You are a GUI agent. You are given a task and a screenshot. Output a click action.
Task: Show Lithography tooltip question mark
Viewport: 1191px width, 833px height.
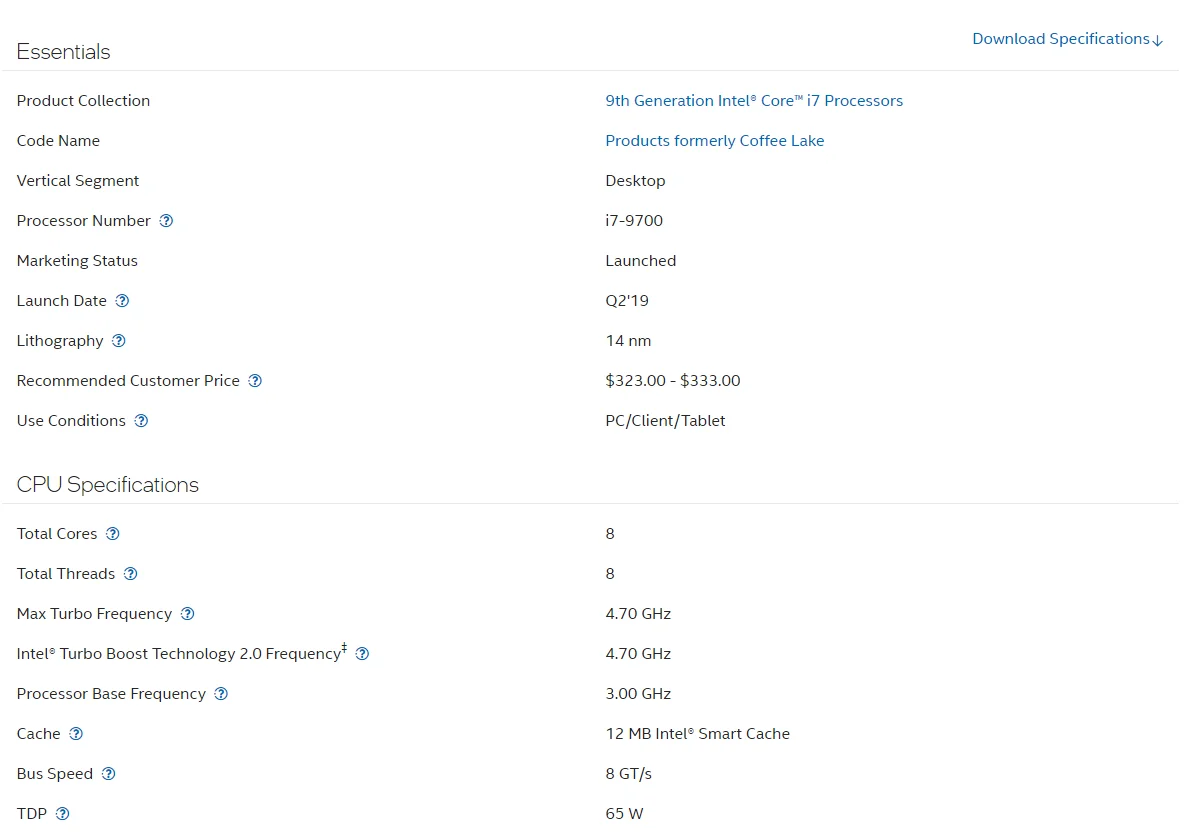(x=118, y=341)
